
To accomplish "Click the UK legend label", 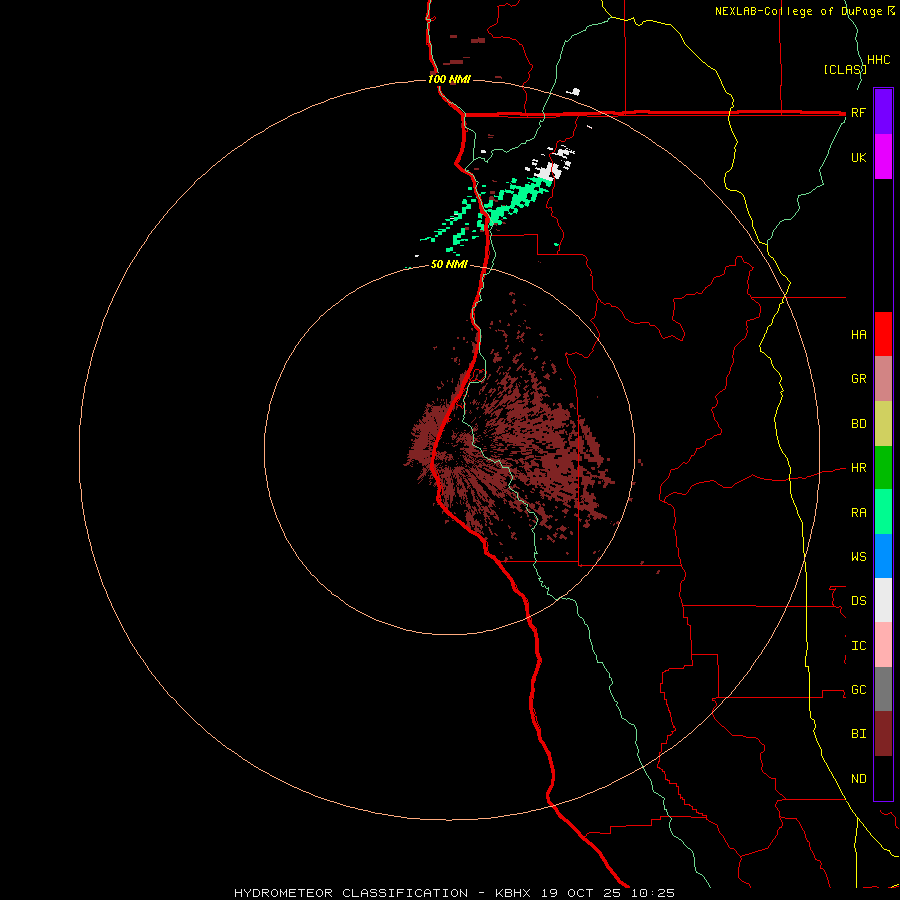I will click(x=858, y=158).
